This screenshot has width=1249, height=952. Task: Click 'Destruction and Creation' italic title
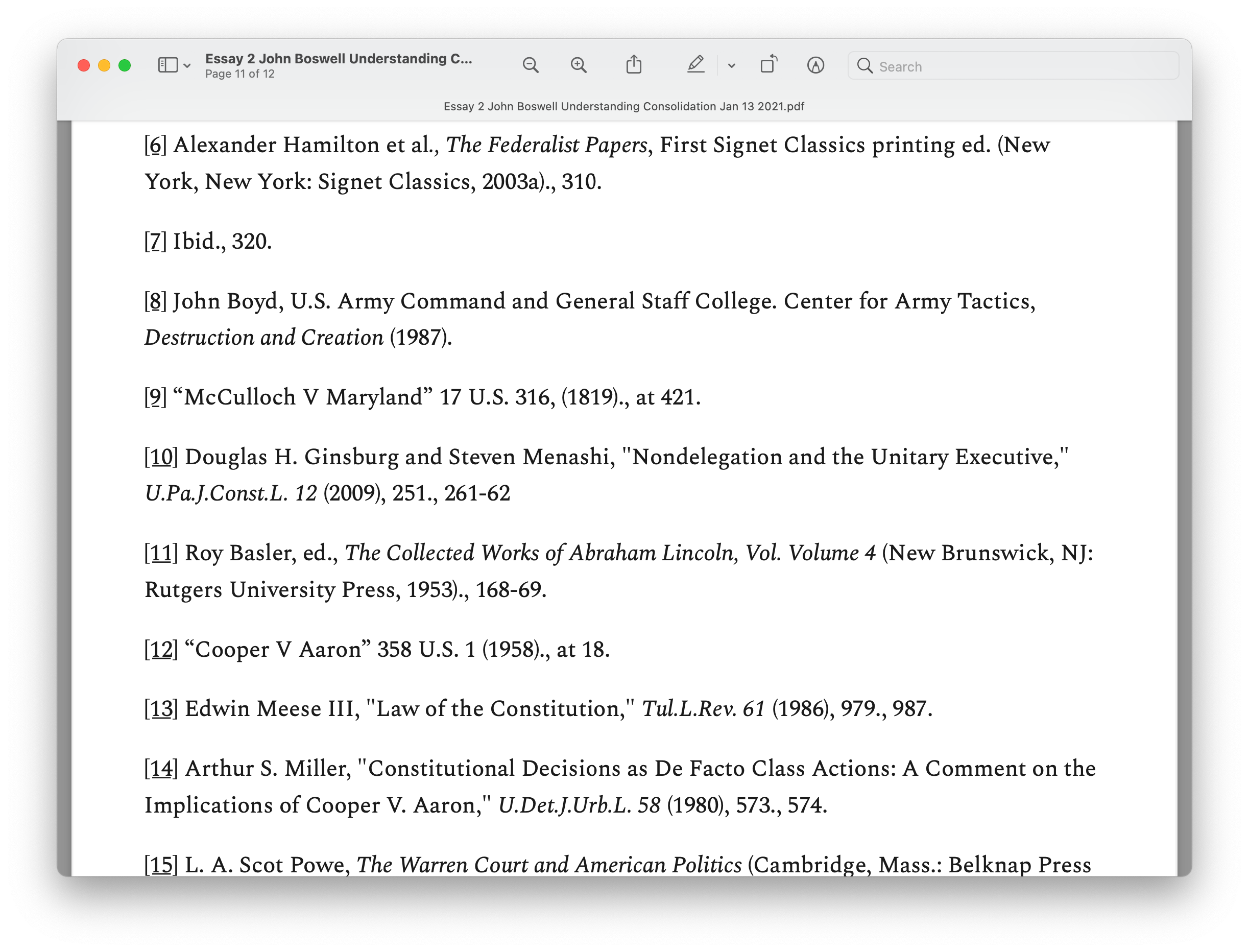[x=264, y=338]
